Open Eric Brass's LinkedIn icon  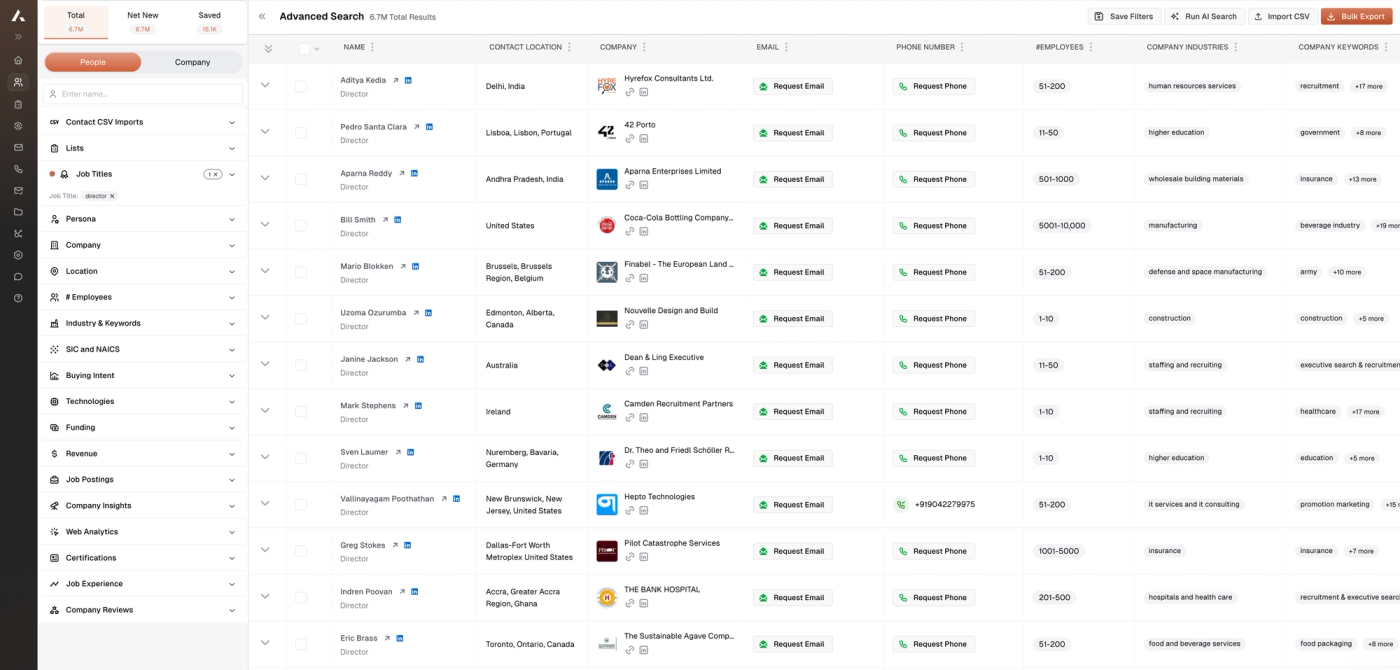400,638
